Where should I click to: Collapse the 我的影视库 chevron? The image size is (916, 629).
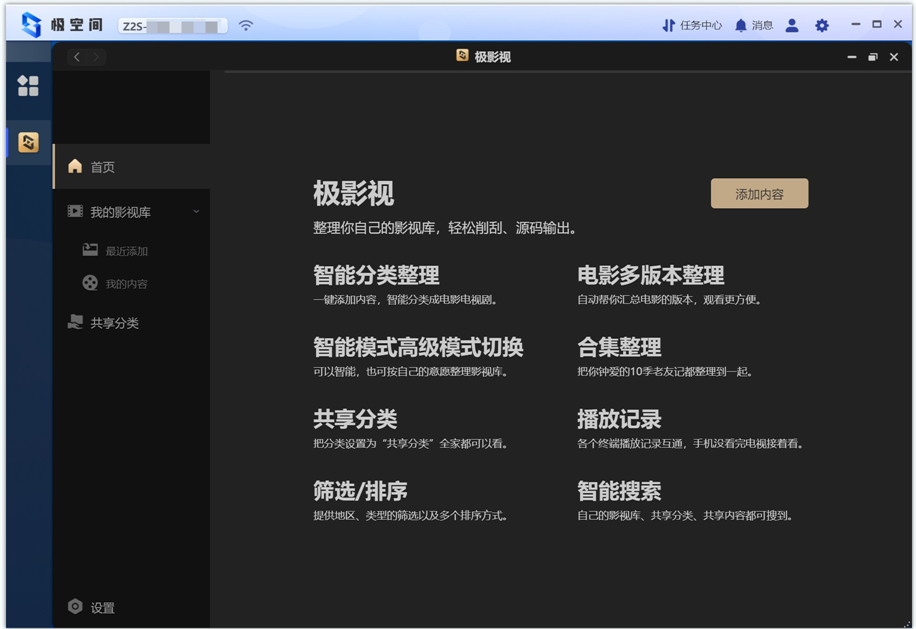tap(196, 211)
